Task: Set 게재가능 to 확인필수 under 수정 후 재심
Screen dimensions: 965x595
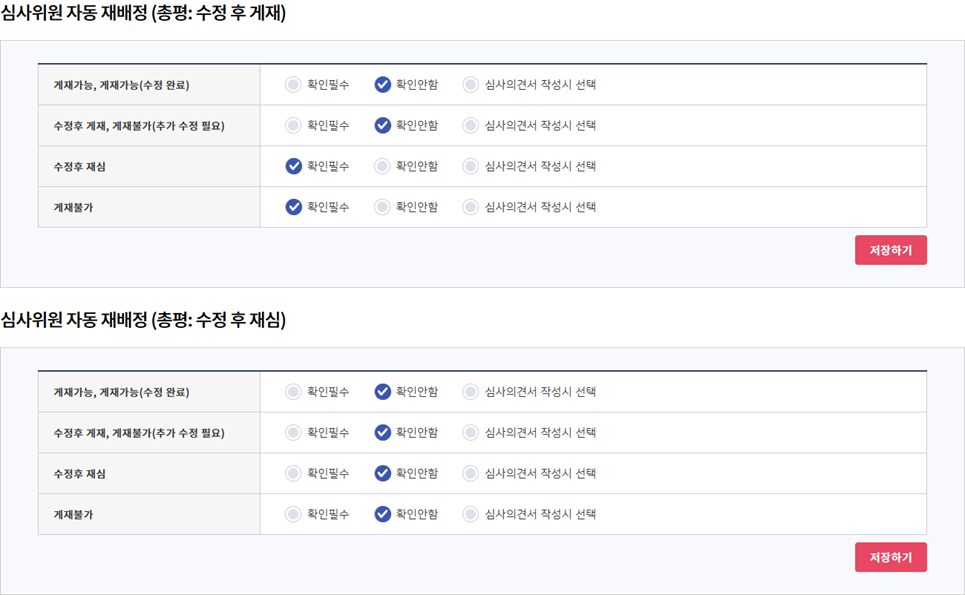Action: click(293, 392)
